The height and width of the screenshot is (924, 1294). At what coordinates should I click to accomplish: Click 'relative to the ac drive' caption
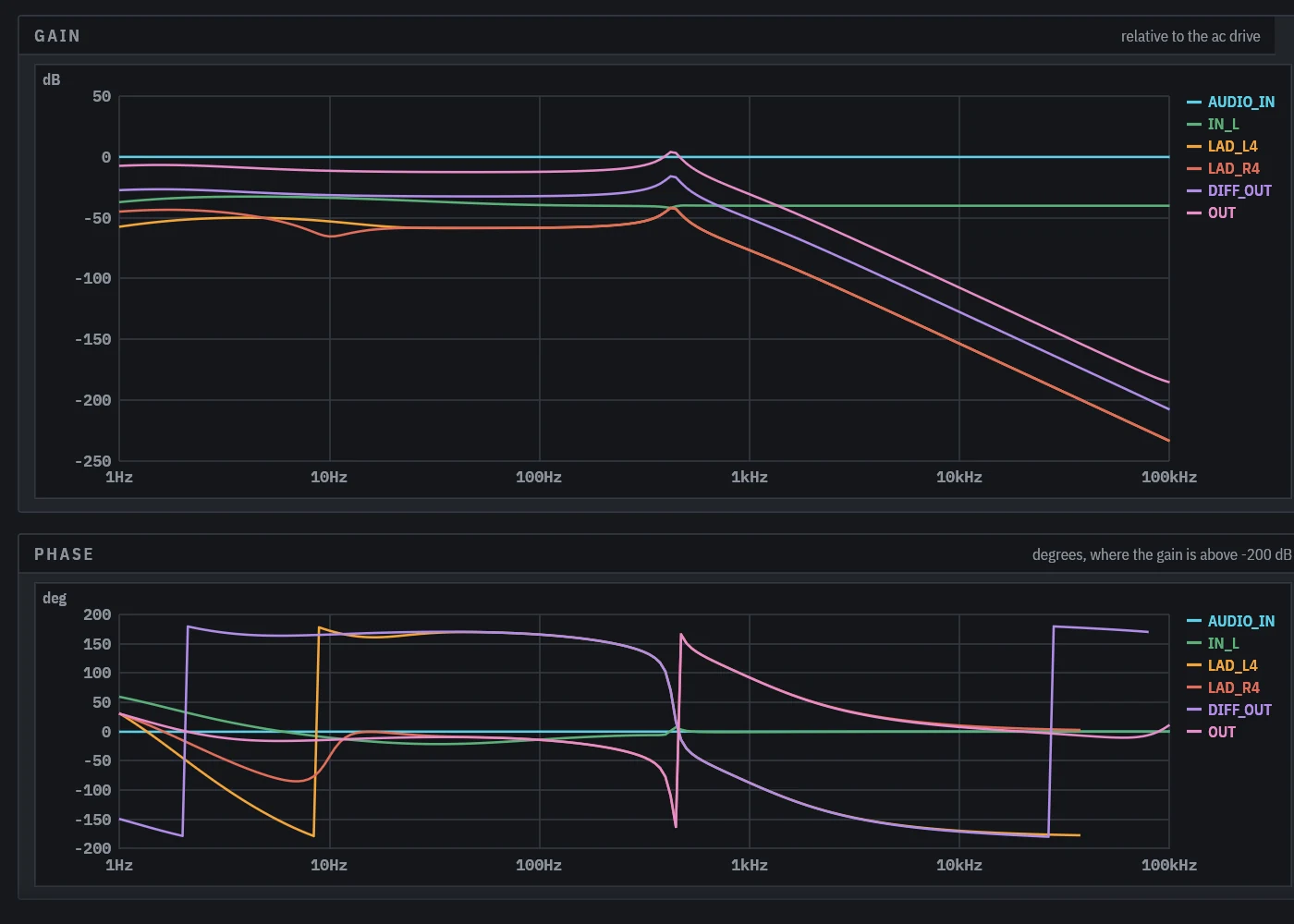point(1190,36)
